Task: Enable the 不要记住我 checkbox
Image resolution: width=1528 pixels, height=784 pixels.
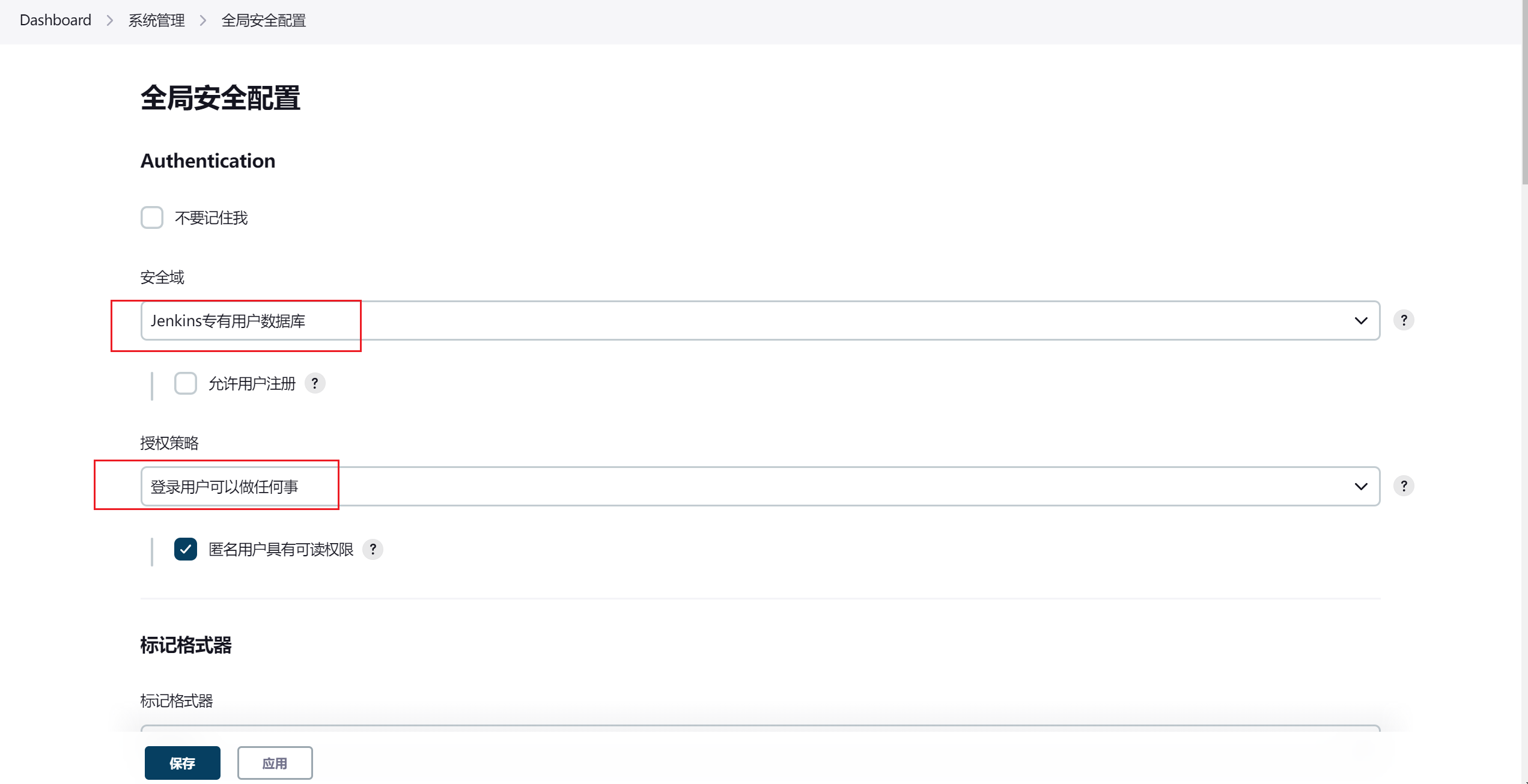Action: (x=152, y=217)
